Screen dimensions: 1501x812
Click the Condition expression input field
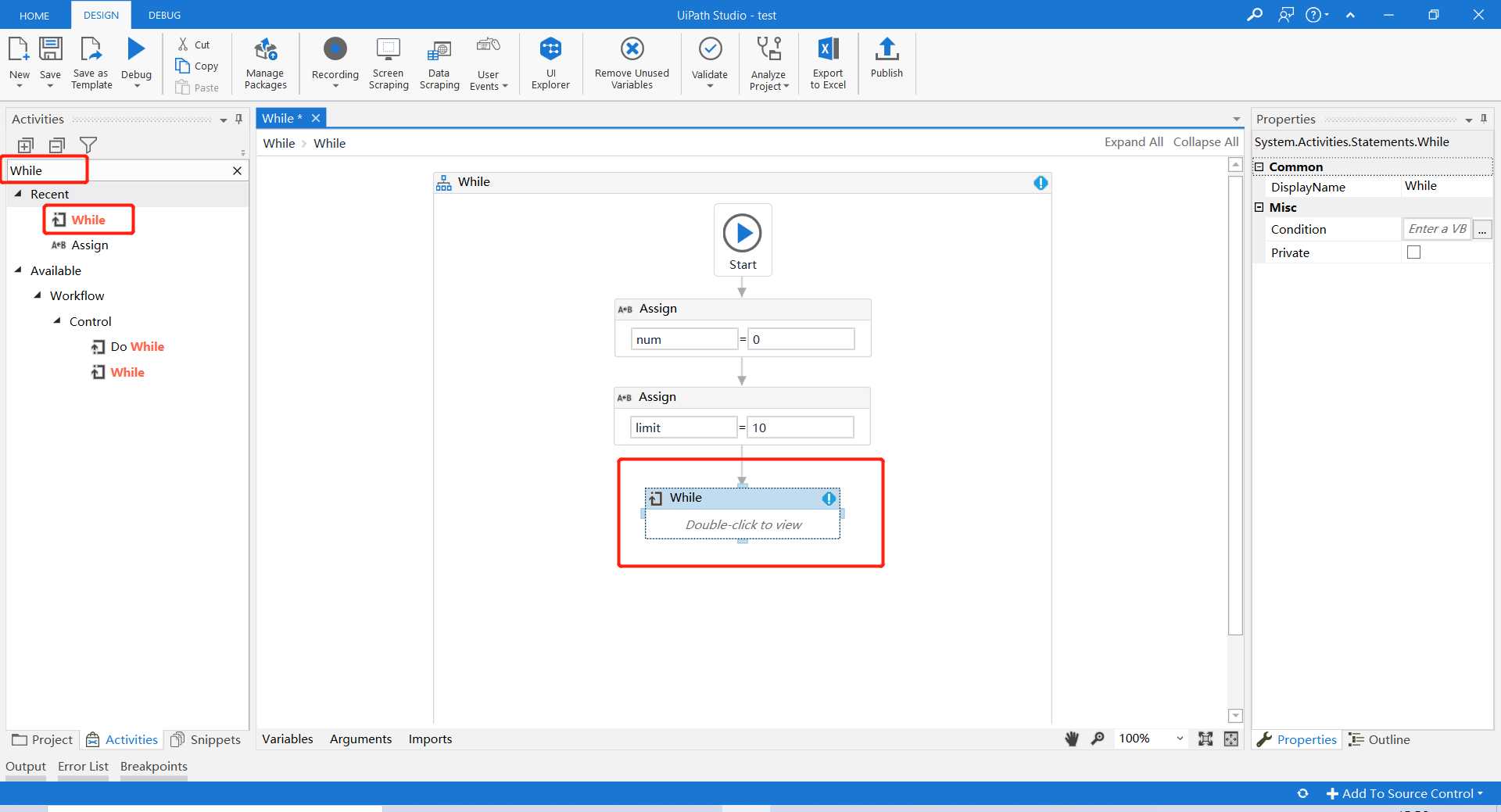click(1437, 229)
